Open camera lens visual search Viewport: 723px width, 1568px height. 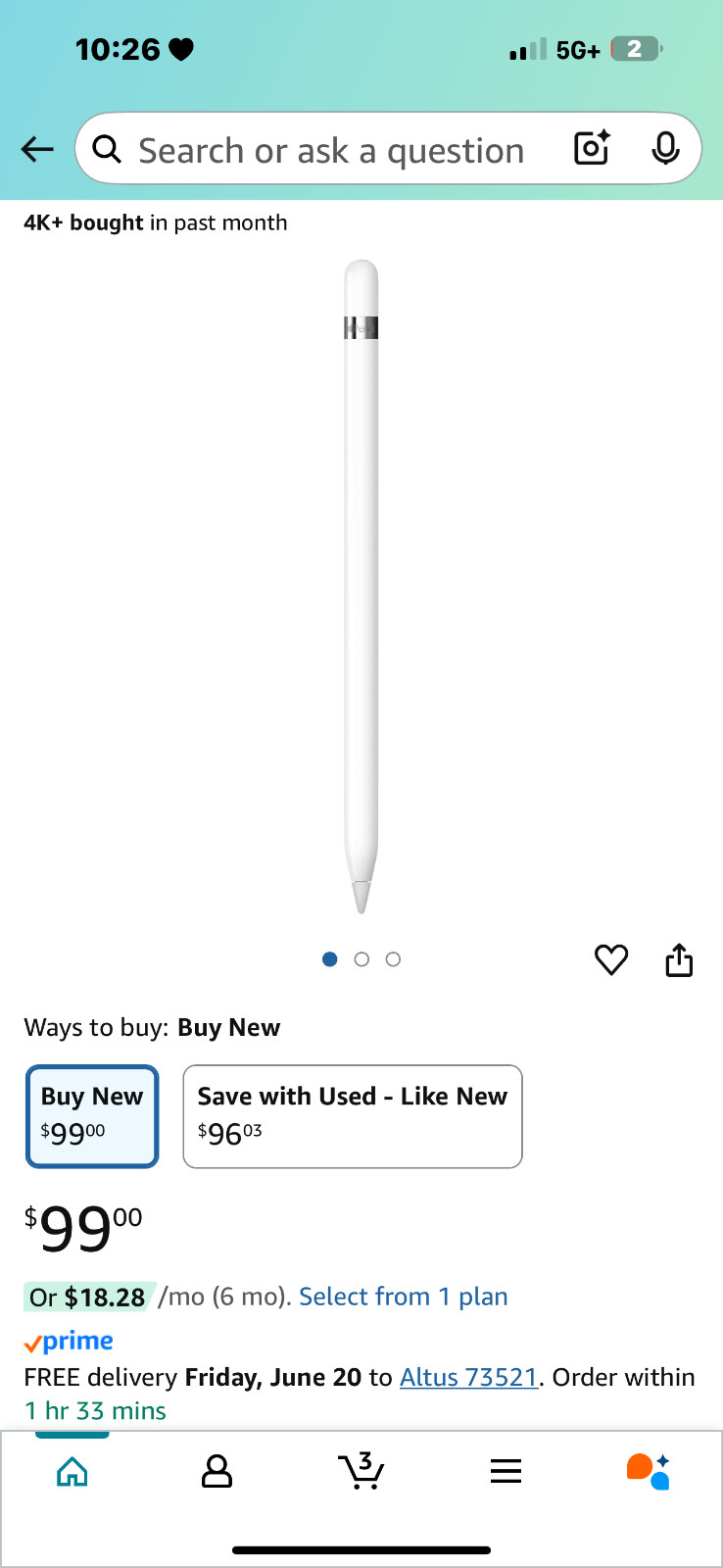point(592,148)
